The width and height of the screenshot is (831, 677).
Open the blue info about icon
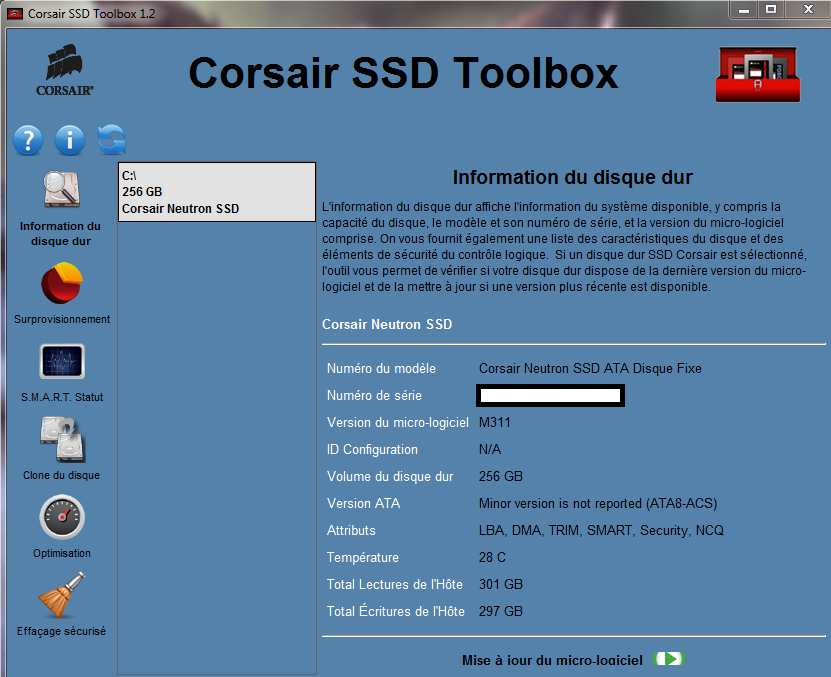pos(69,140)
